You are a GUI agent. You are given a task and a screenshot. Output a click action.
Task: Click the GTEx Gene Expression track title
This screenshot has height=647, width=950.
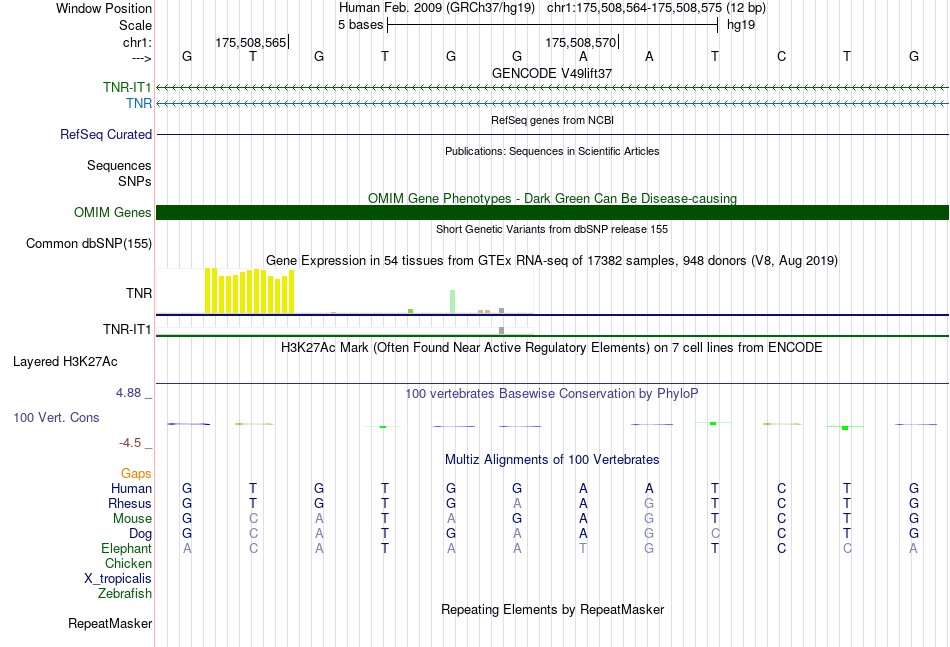coord(552,260)
